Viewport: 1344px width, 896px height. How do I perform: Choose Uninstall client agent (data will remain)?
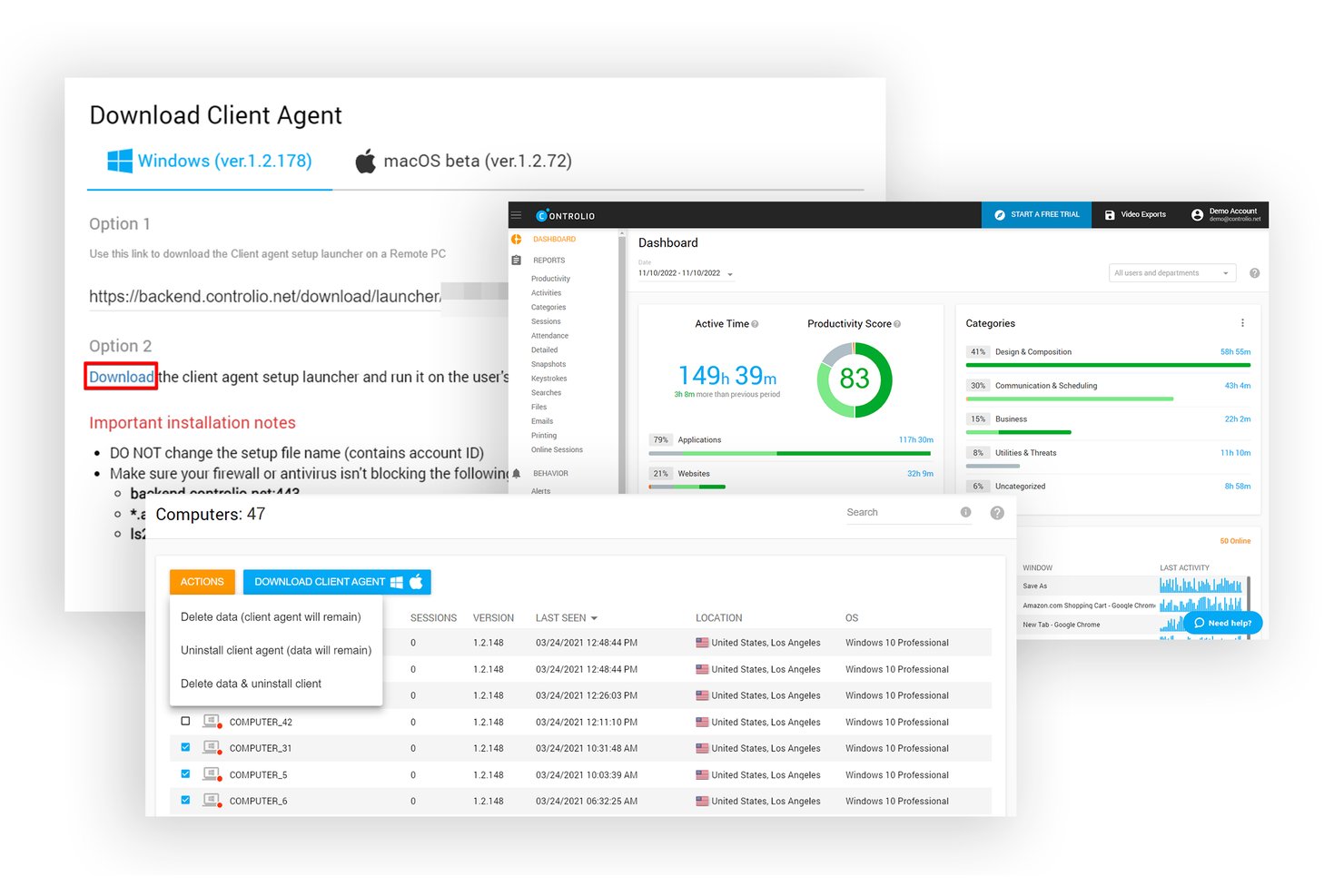click(276, 651)
